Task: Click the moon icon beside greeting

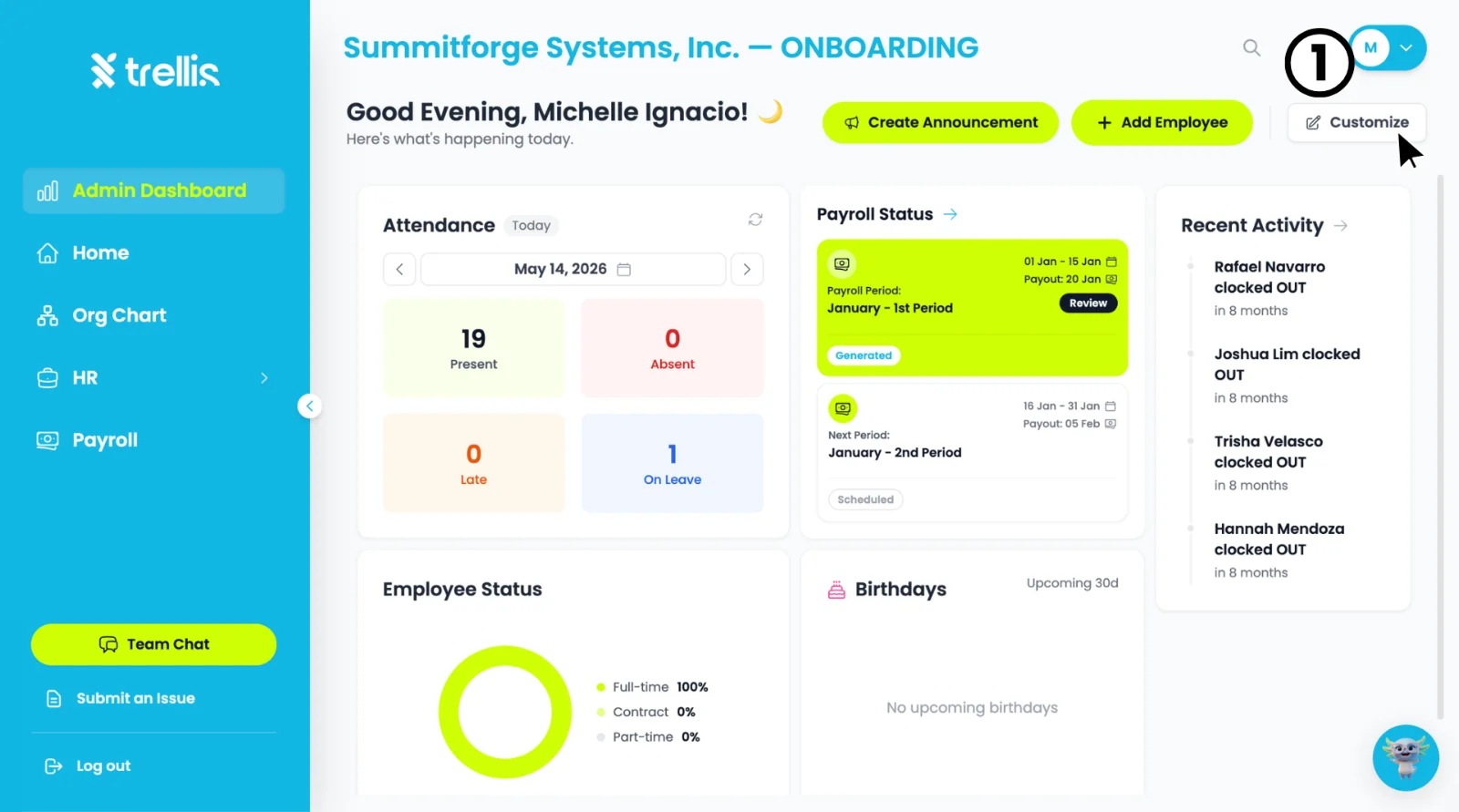Action: 771,111
